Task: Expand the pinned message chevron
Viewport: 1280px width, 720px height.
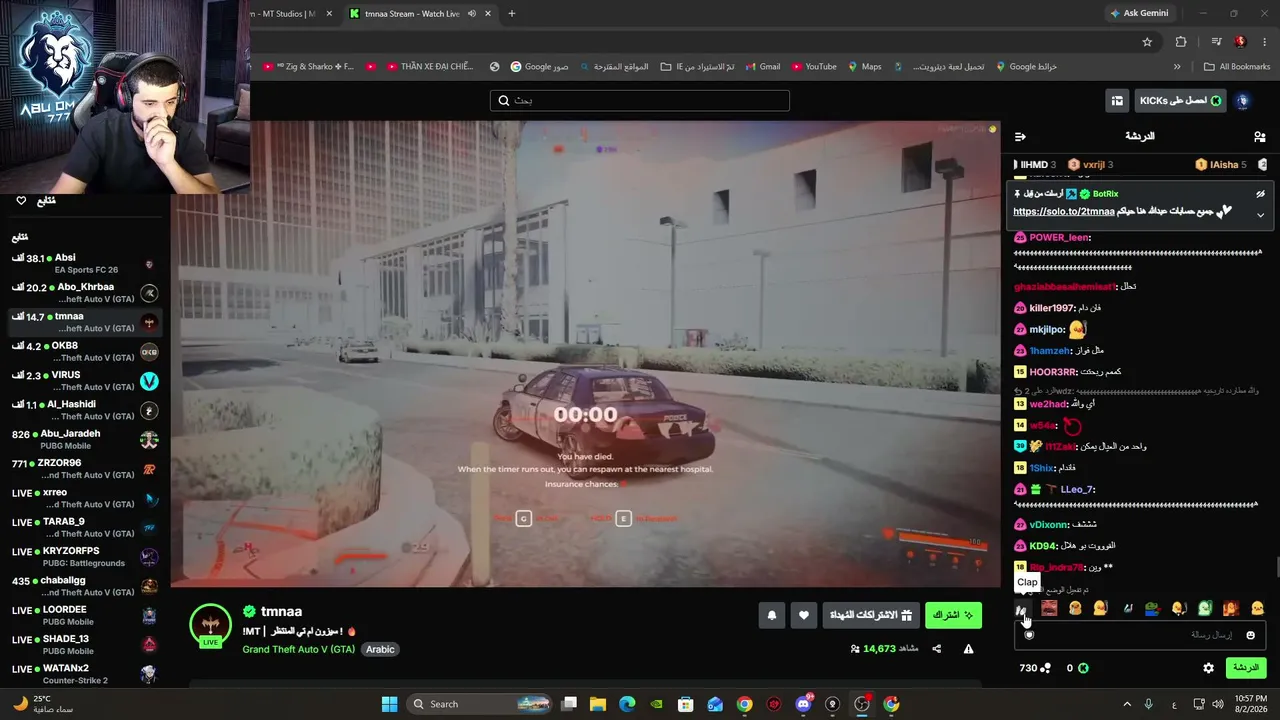Action: pos(1260,215)
